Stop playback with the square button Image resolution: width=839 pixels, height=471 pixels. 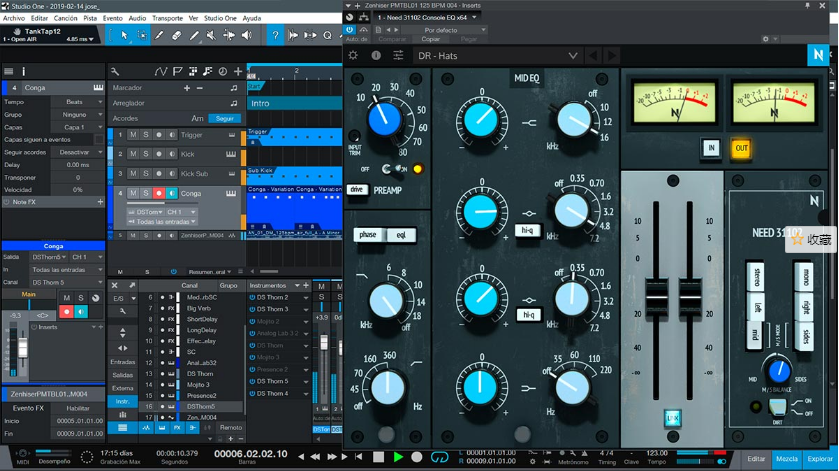click(x=378, y=457)
